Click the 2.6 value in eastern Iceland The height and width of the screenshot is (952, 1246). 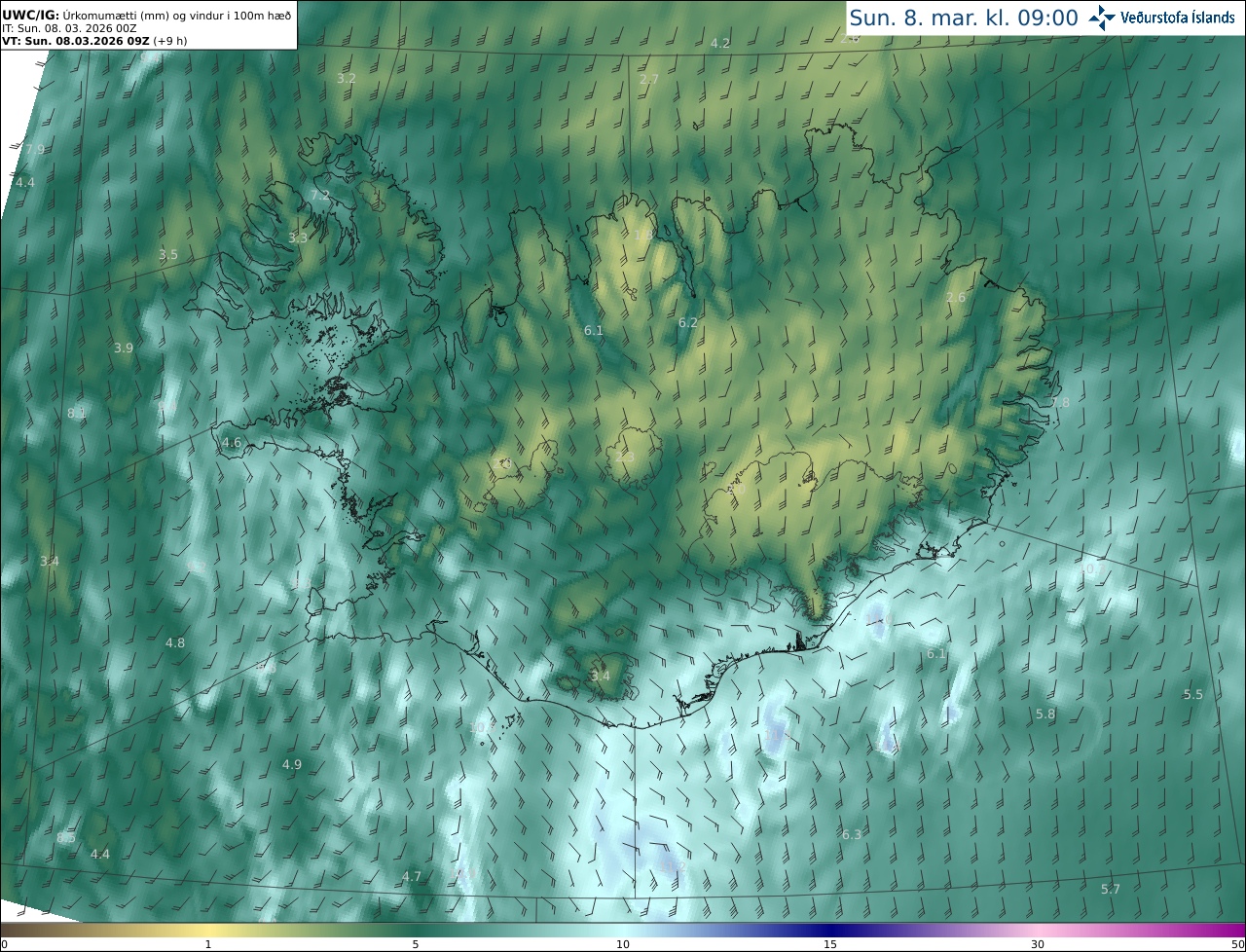coord(956,298)
